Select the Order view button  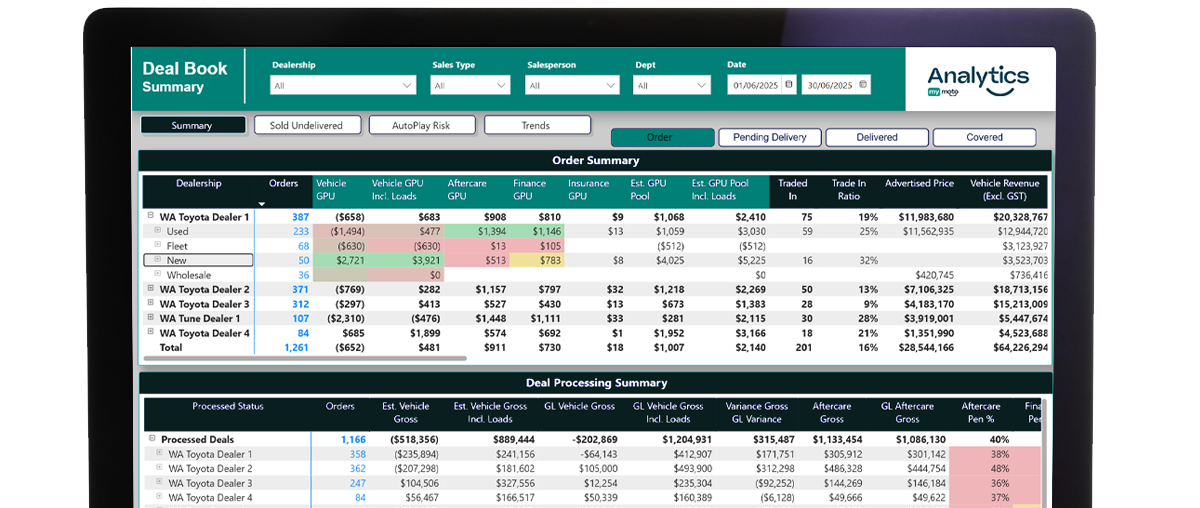pyautogui.click(x=661, y=137)
